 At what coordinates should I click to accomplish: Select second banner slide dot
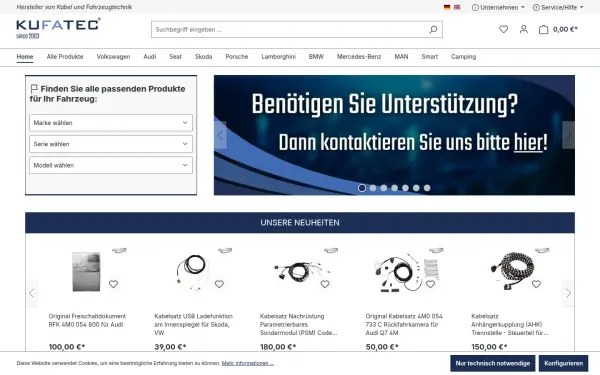pos(373,188)
